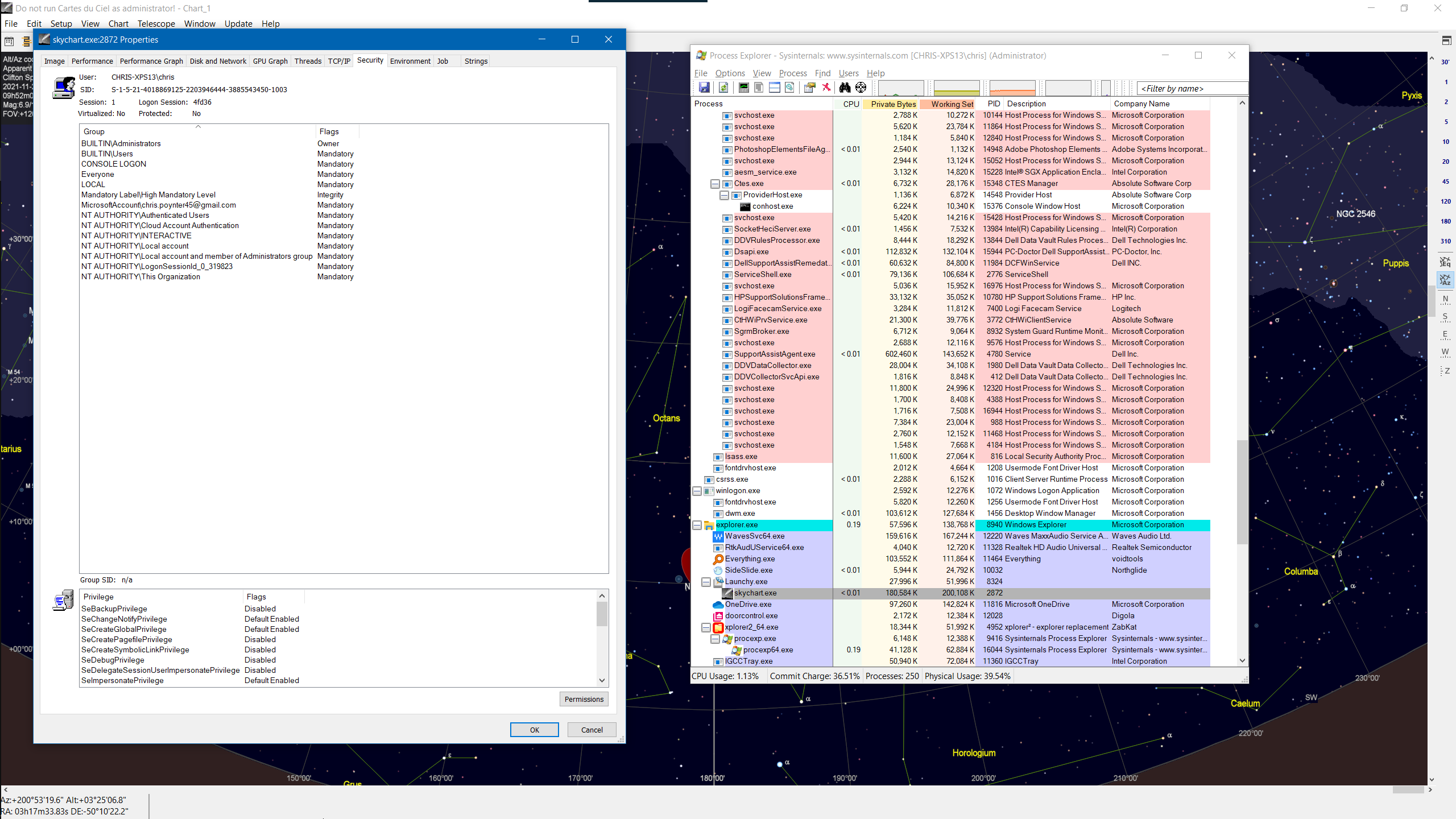The image size is (1456, 819).
Task: Collapse the Ctes.exe process tree node
Action: [x=715, y=184]
